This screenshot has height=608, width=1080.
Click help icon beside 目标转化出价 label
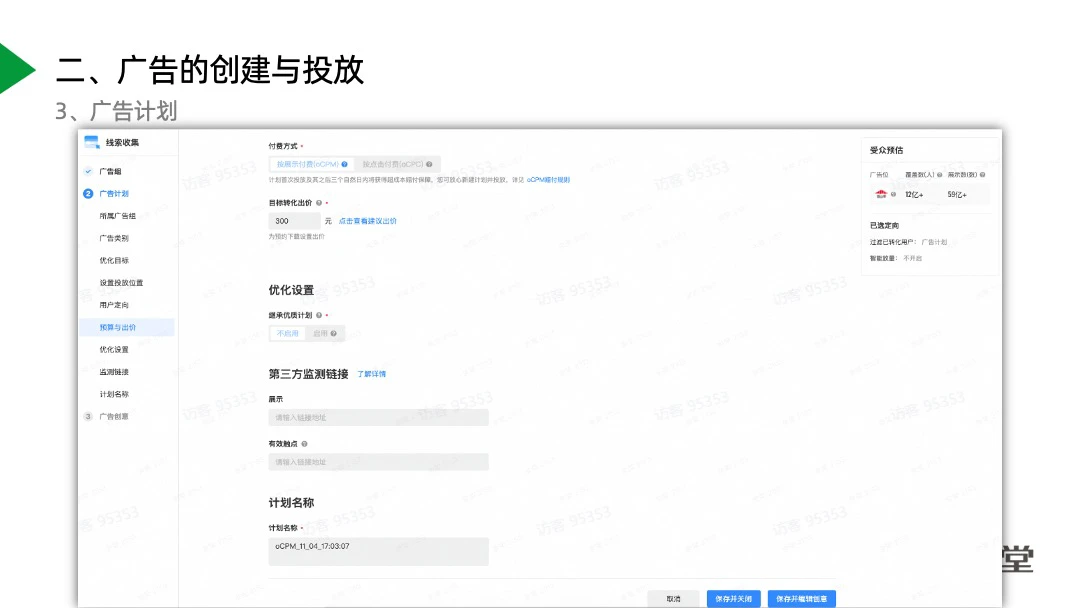[x=318, y=203]
